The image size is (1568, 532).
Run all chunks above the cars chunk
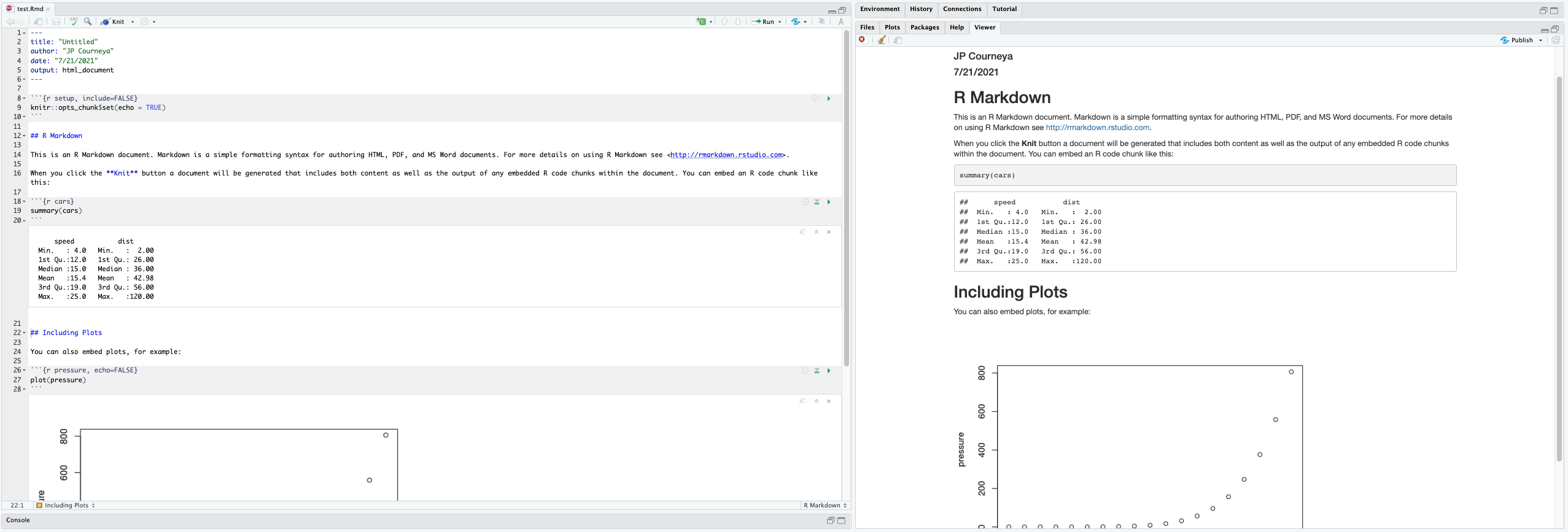pyautogui.click(x=817, y=202)
